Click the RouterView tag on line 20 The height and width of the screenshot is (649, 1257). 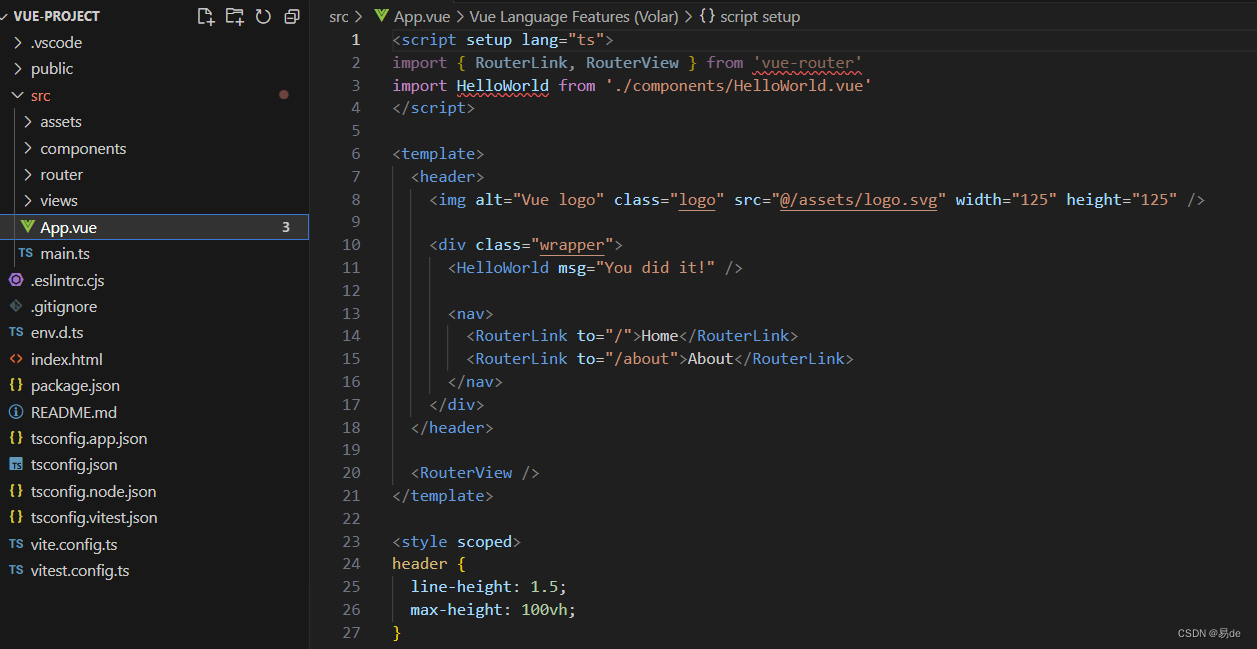tap(475, 472)
